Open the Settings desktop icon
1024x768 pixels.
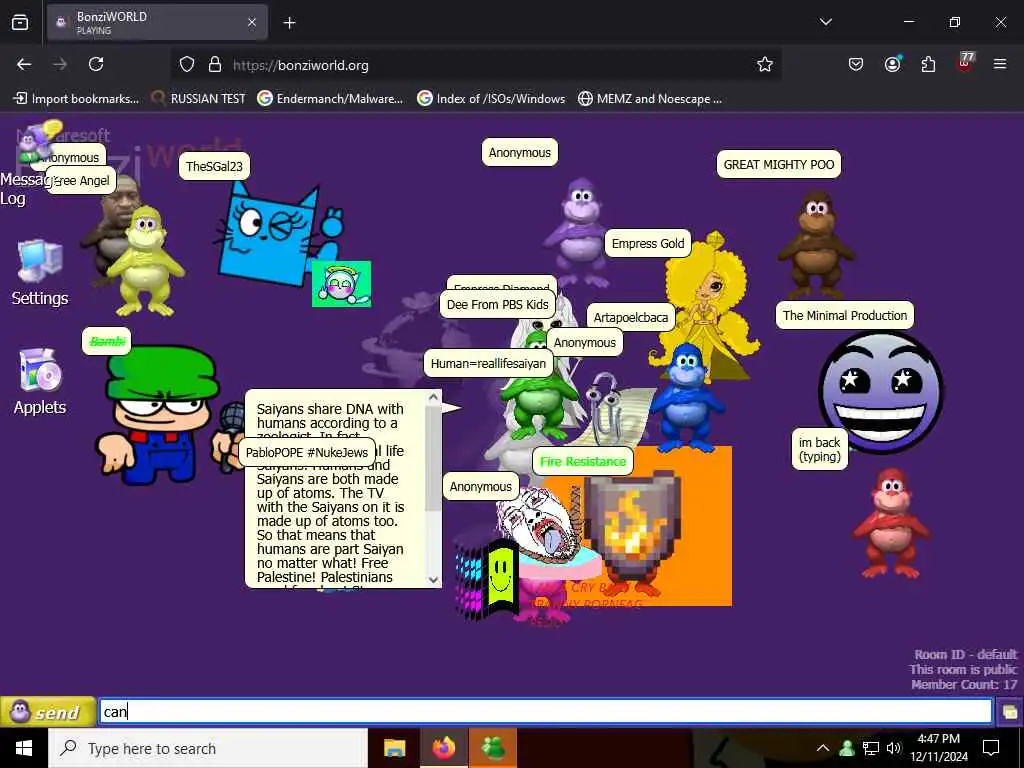coord(40,273)
